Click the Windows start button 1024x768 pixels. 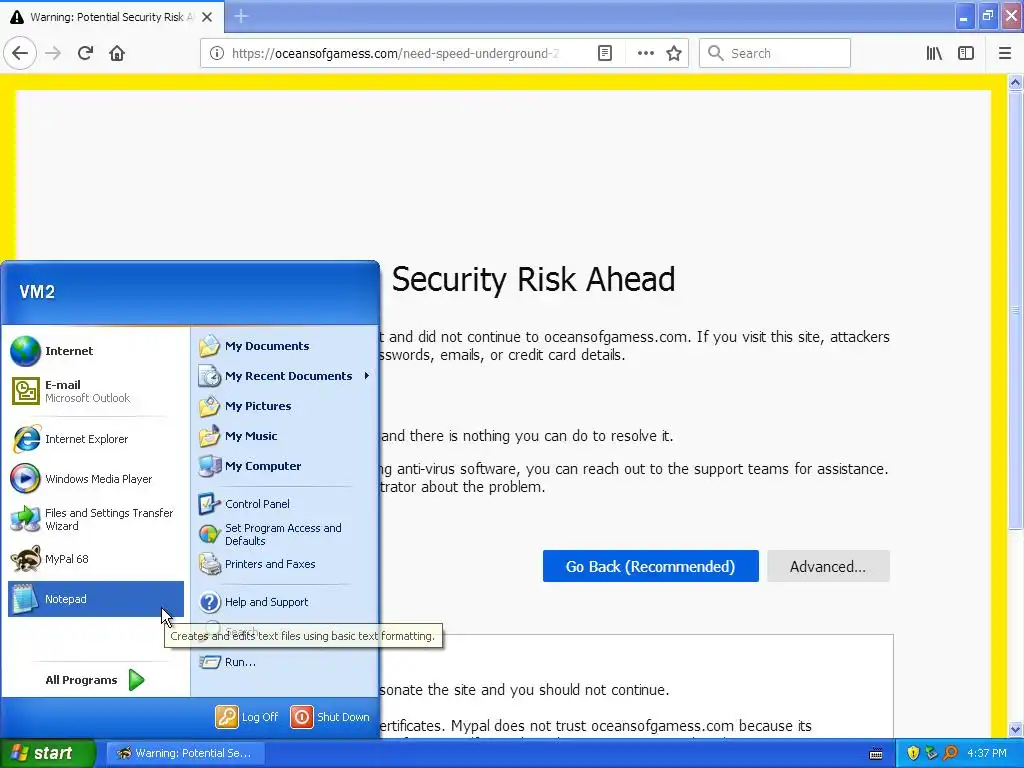tap(48, 753)
